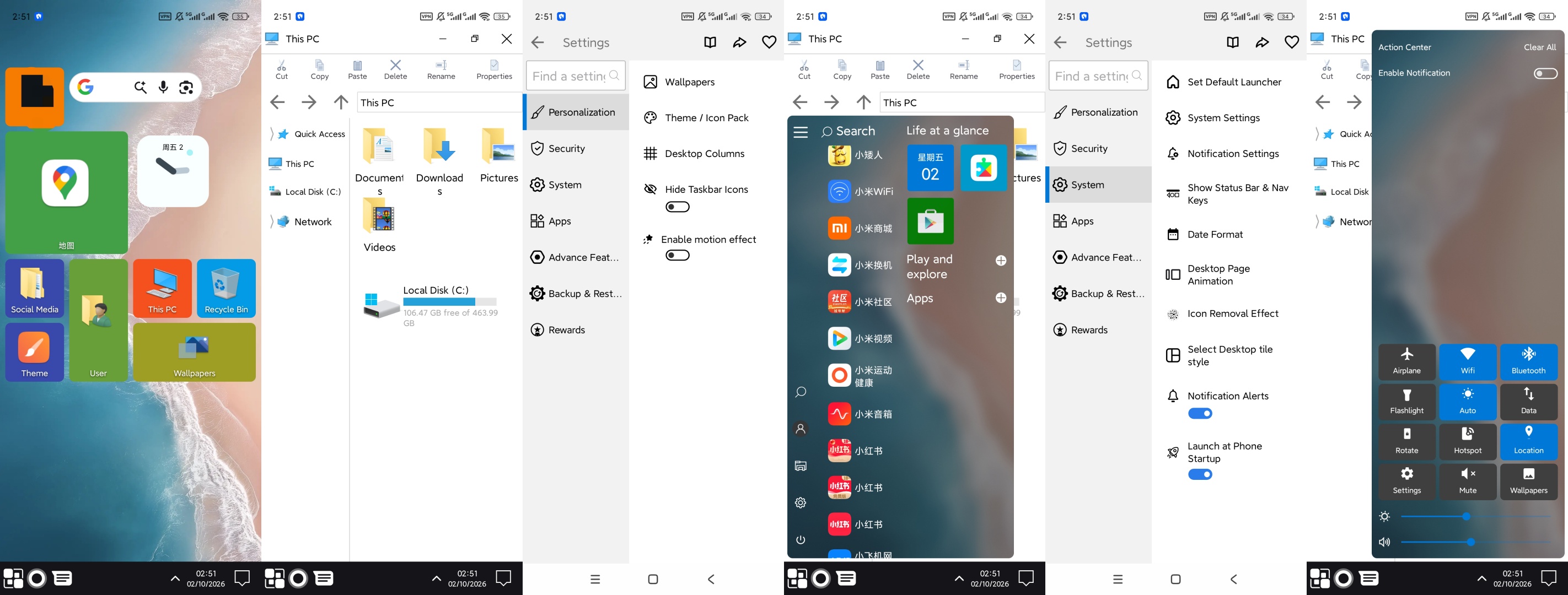Turn on the Flashlight tile
This screenshot has height=595, width=1568.
click(1406, 402)
